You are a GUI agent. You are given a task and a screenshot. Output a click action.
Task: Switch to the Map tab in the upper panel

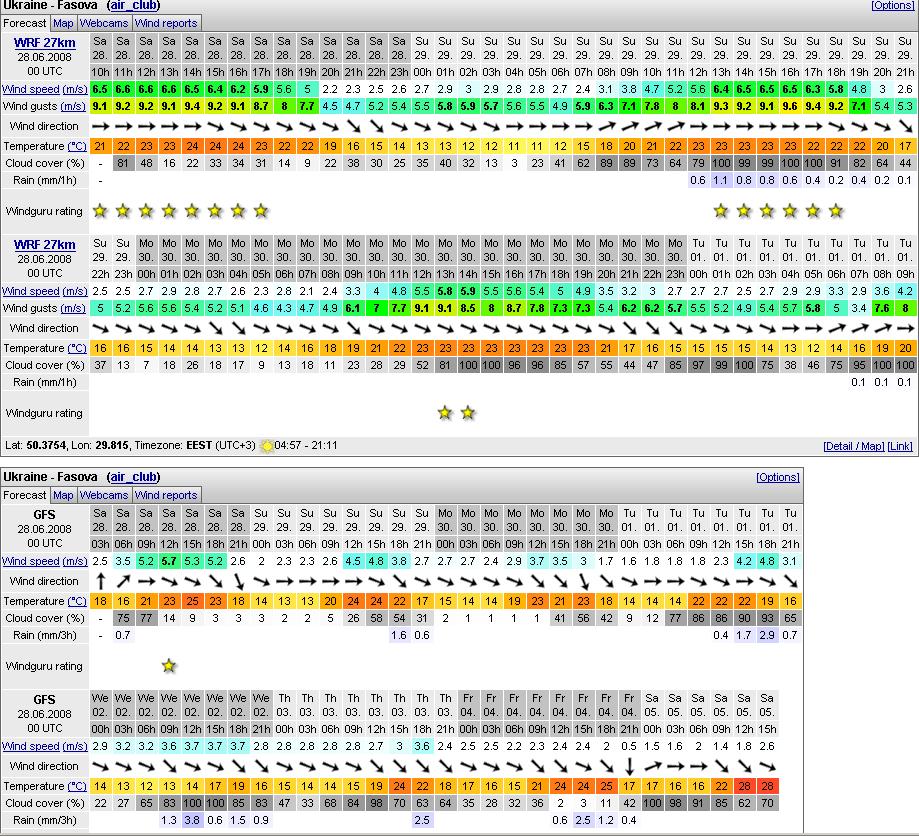(x=63, y=22)
